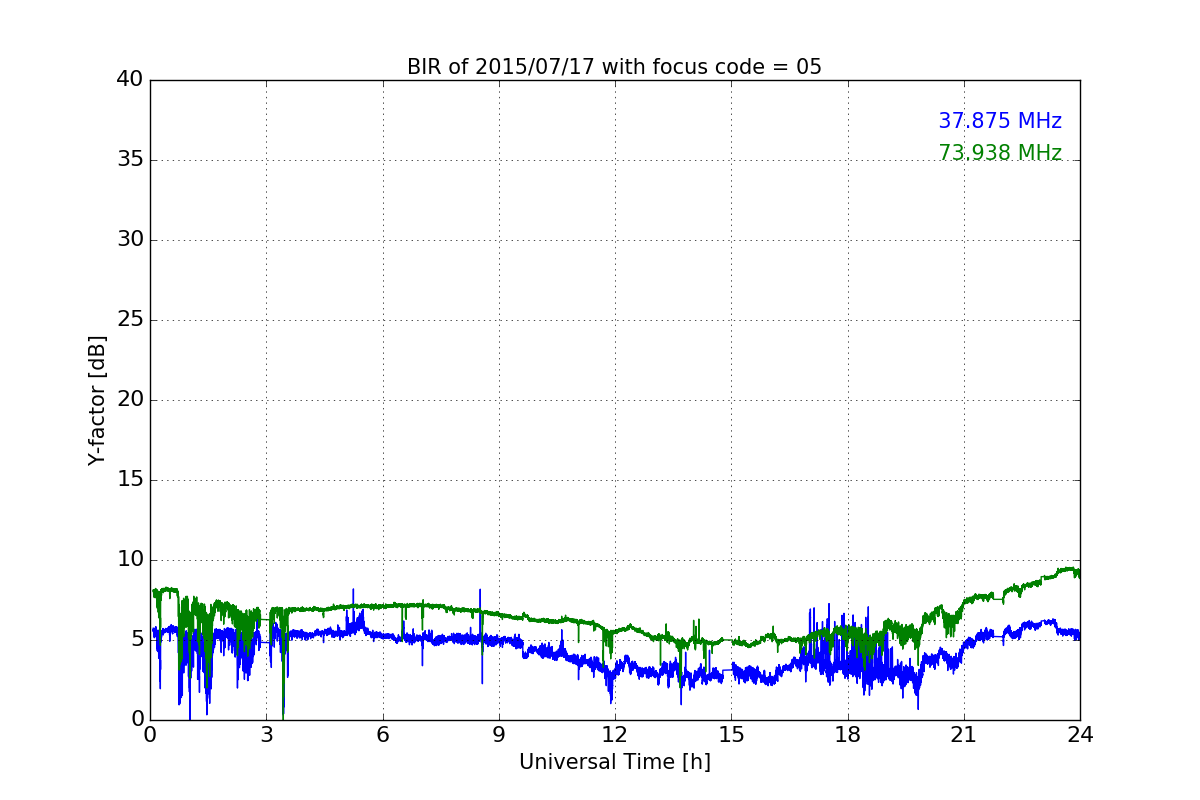Image resolution: width=1200 pixels, height=800 pixels.
Task: Click the x-axis tick label '24'
Action: [x=1080, y=734]
